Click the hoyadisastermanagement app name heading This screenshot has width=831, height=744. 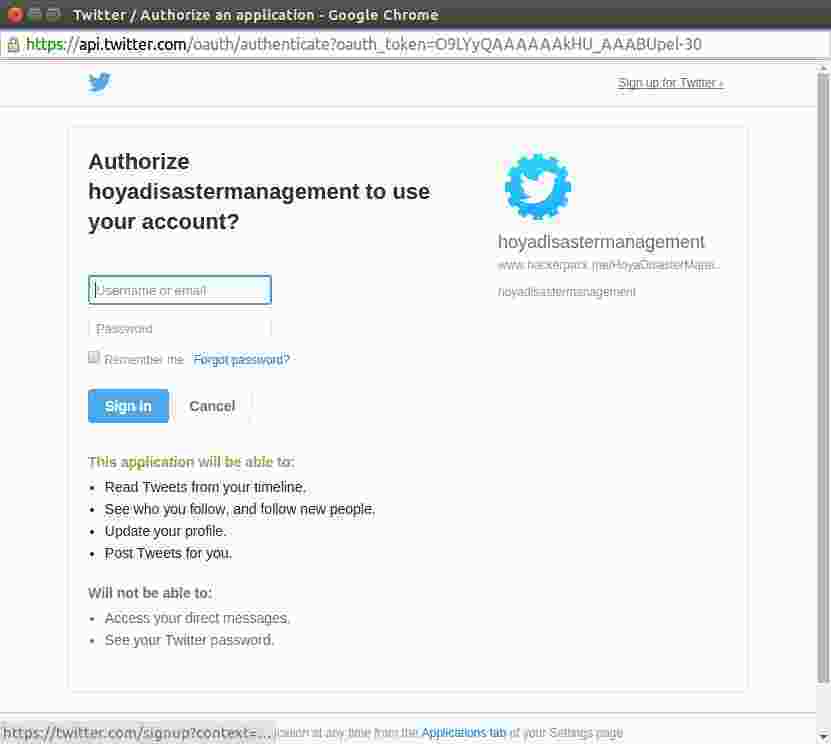click(x=601, y=242)
